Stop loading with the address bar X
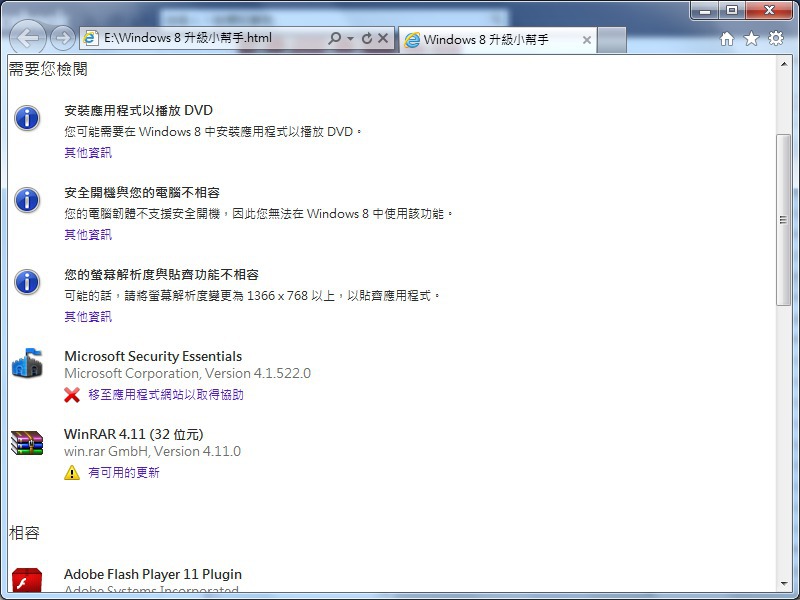Viewport: 800px width, 600px height. pyautogui.click(x=383, y=38)
